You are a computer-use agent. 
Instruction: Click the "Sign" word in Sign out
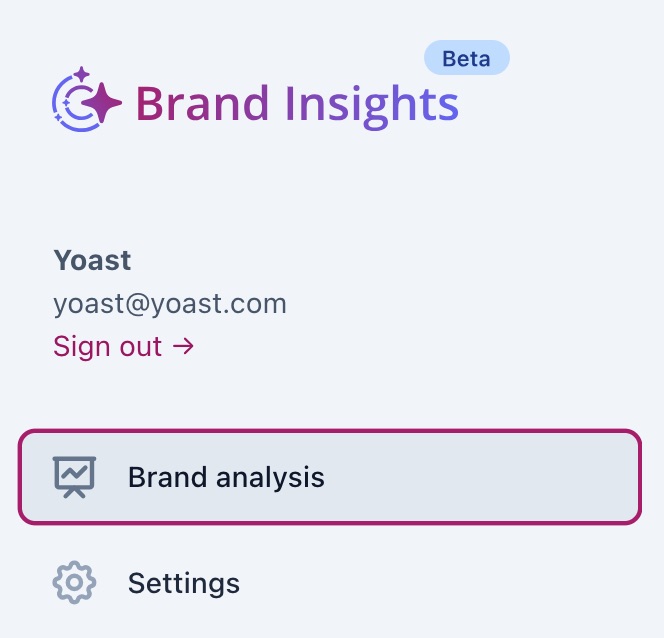click(79, 347)
